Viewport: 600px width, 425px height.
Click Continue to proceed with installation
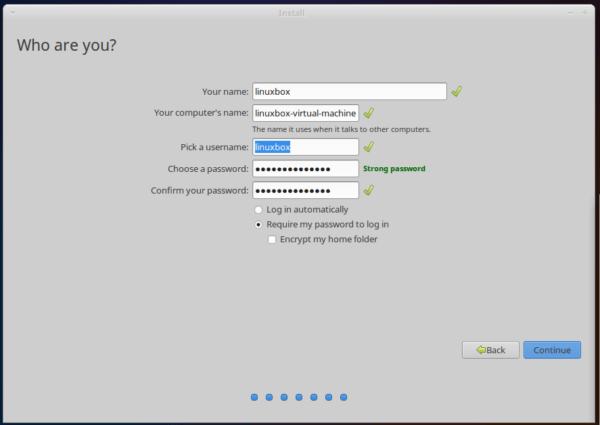(552, 350)
